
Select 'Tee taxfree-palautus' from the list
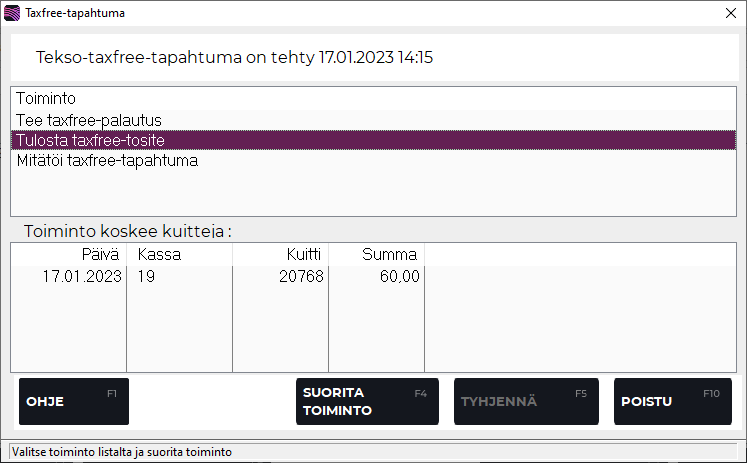pyautogui.click(x=89, y=120)
